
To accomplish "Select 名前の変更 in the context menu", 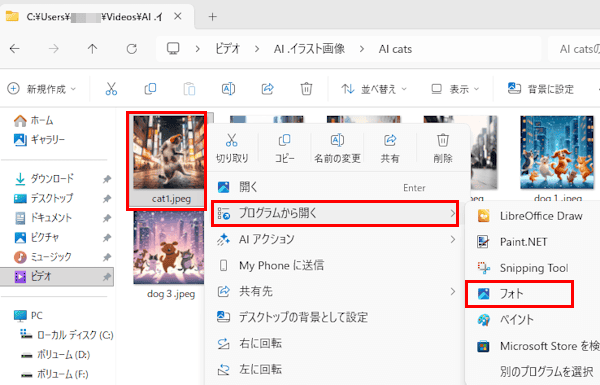I will pyautogui.click(x=337, y=148).
